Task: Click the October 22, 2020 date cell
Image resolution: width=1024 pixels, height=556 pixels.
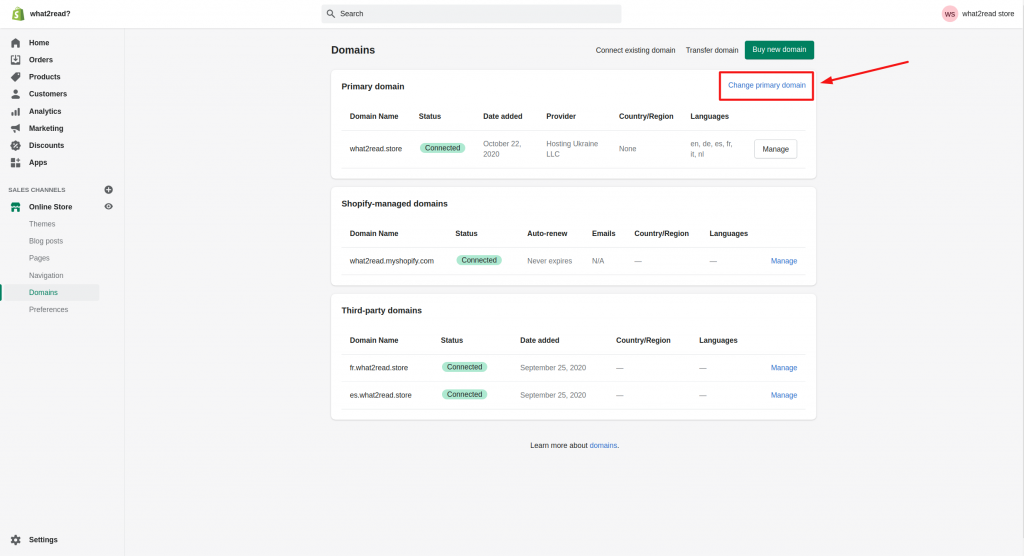Action: click(x=502, y=149)
